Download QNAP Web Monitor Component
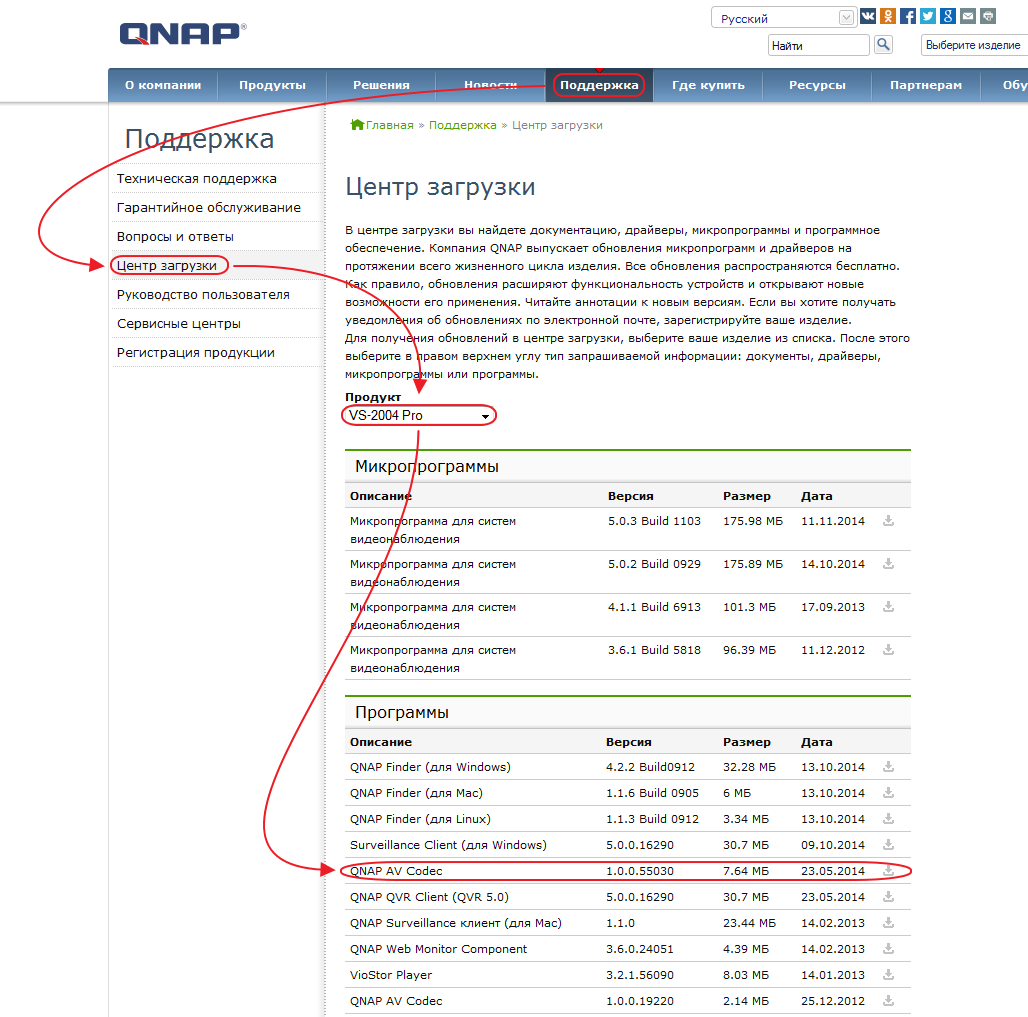 [x=888, y=948]
